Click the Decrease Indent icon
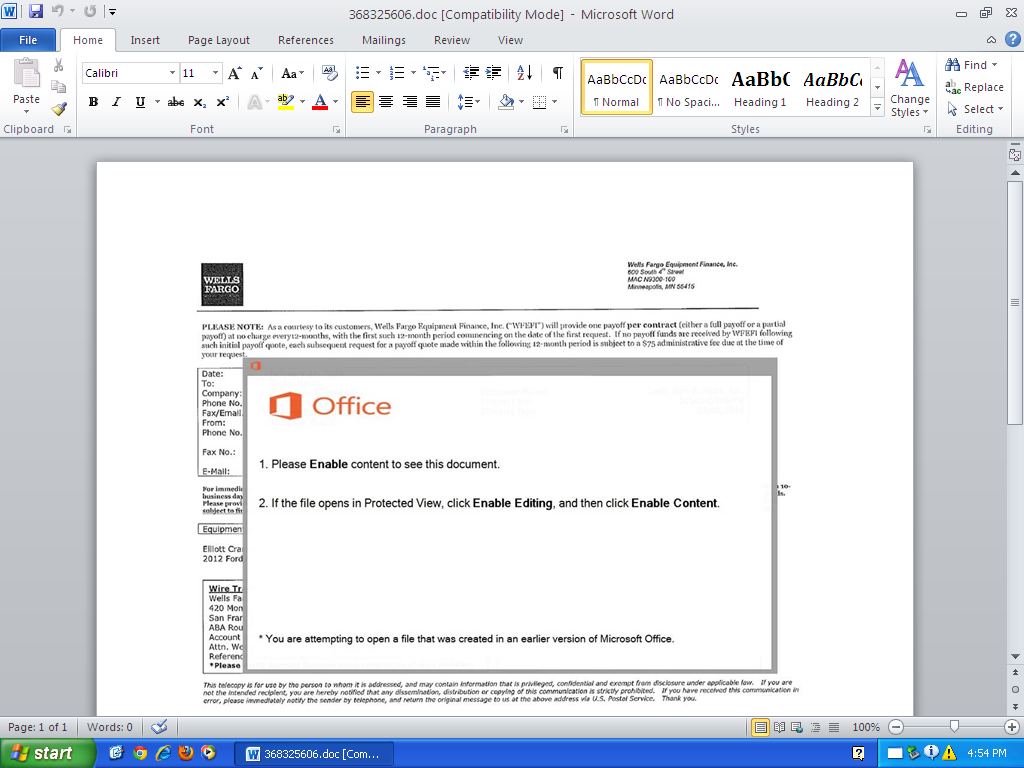This screenshot has height=768, width=1024. 471,72
